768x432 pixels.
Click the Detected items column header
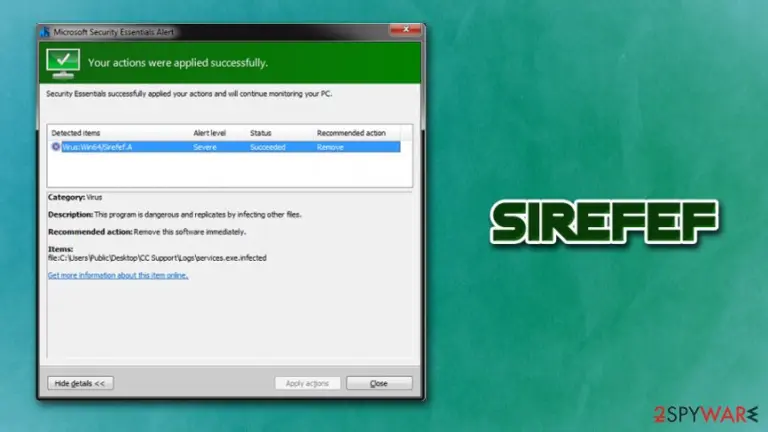[75, 133]
